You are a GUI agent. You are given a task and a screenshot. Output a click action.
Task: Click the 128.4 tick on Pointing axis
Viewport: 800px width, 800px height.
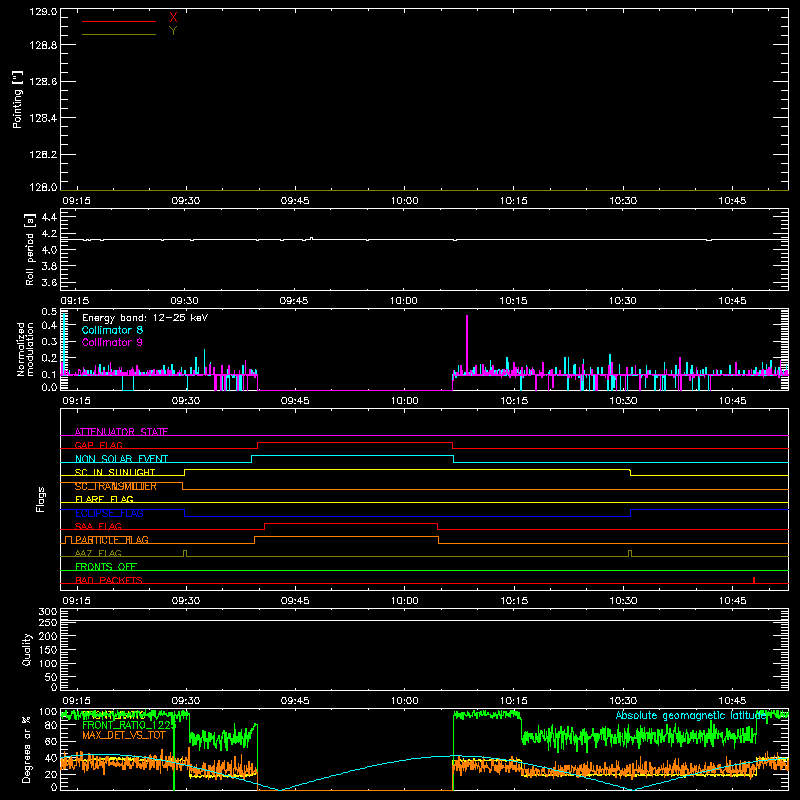43,118
